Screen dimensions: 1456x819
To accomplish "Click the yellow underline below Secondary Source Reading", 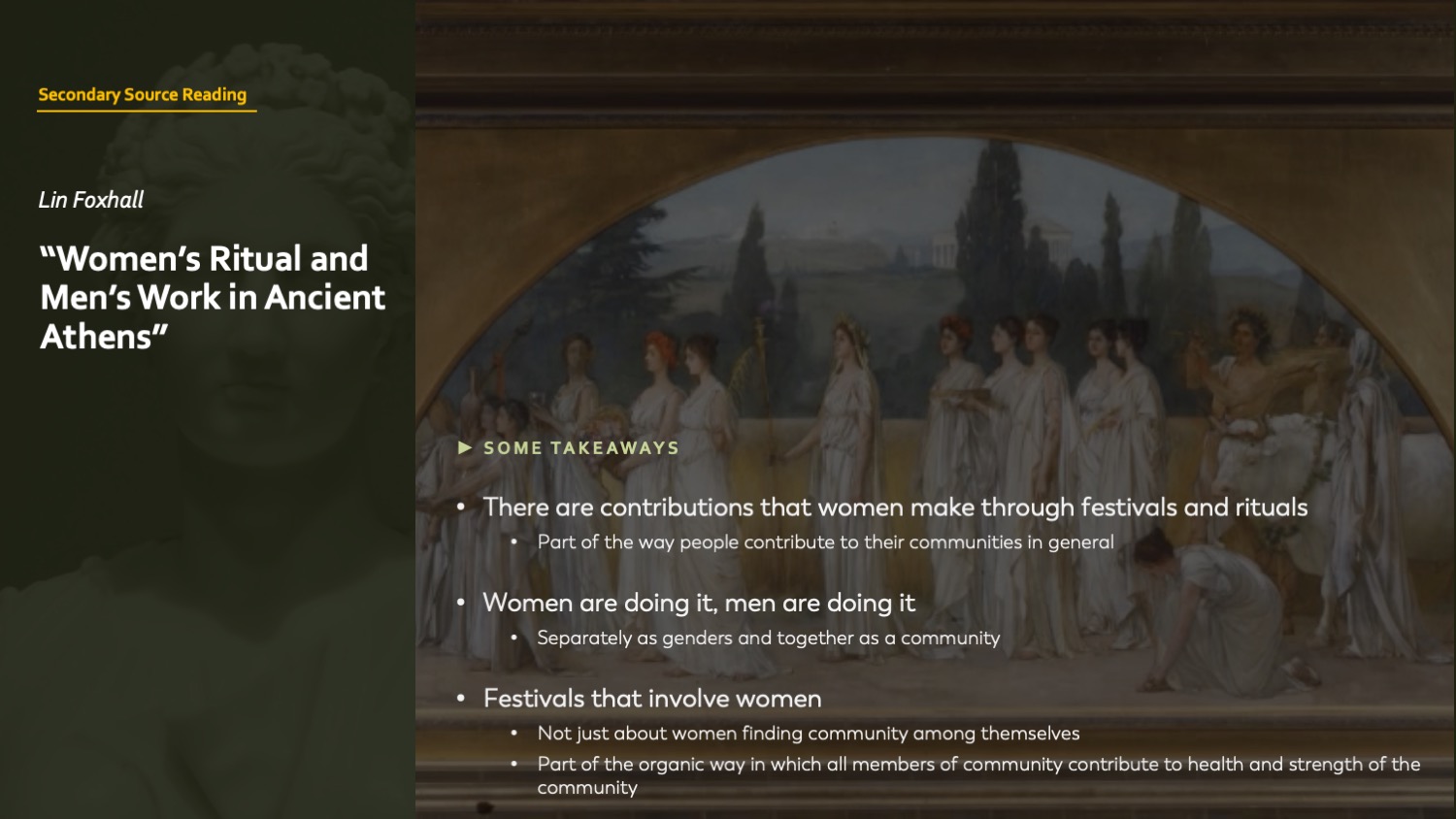I will (x=147, y=112).
